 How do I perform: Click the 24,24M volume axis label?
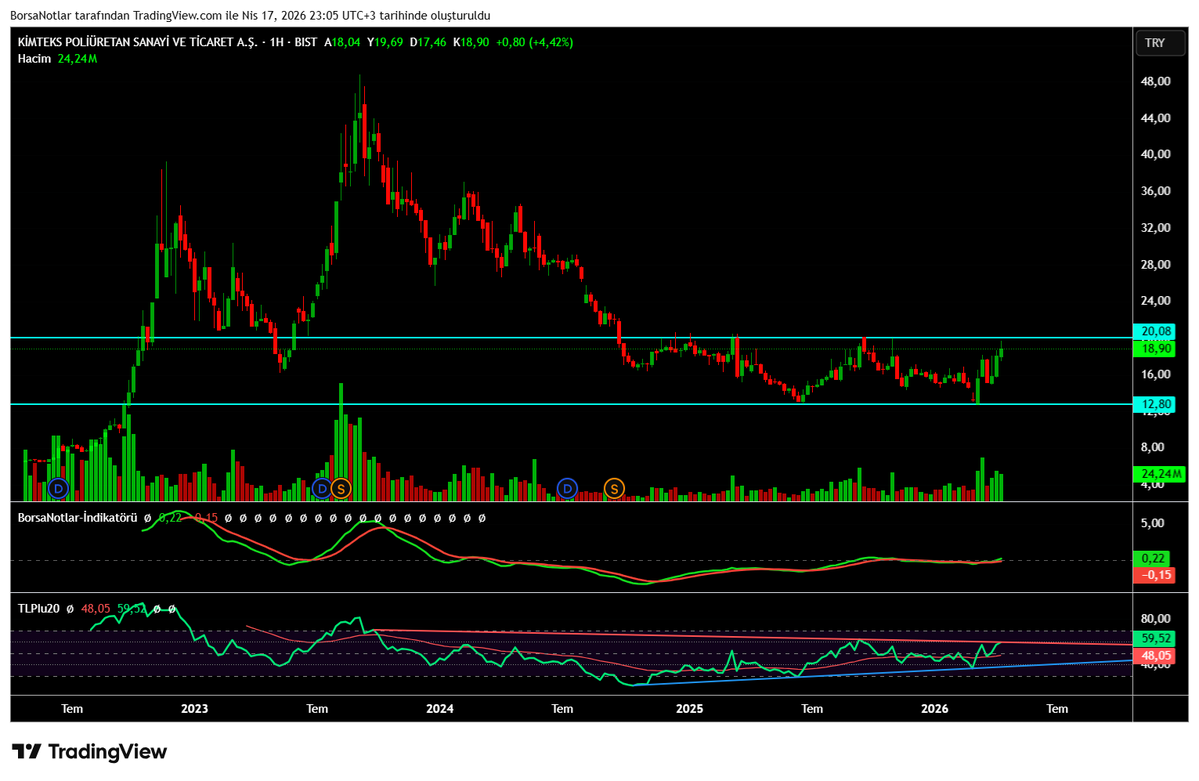pyautogui.click(x=1159, y=474)
